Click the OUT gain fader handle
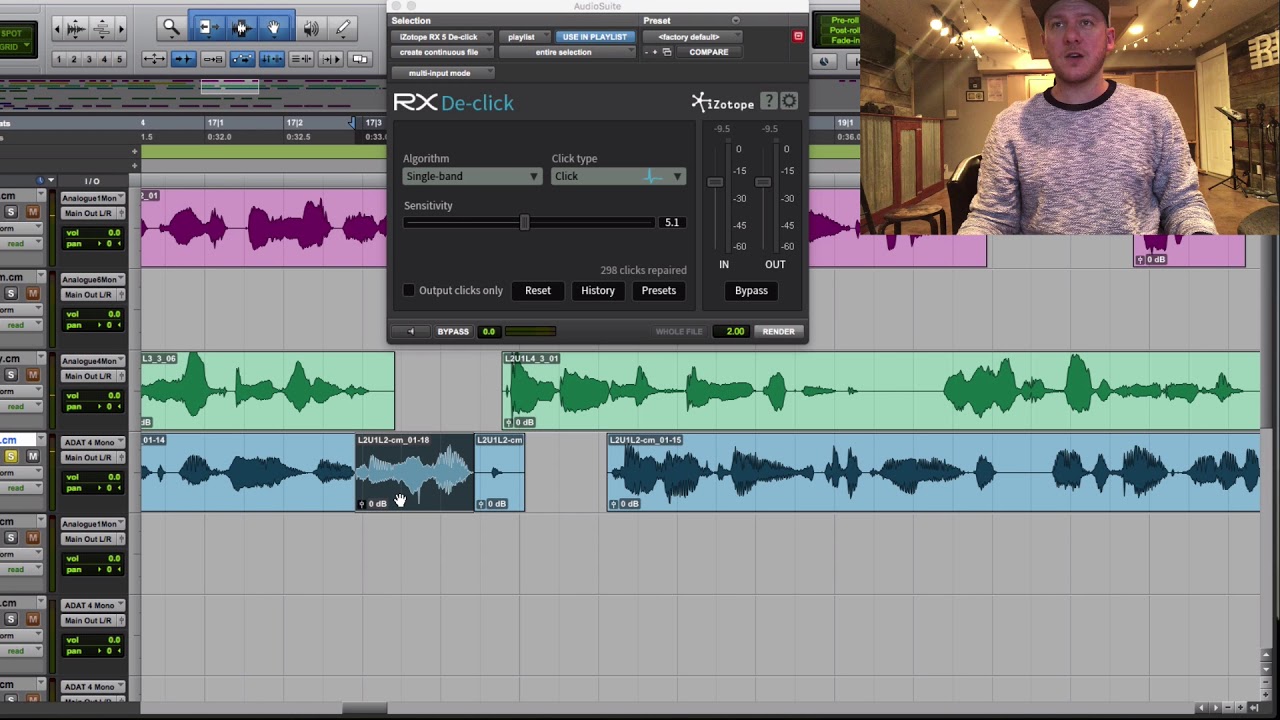Image resolution: width=1280 pixels, height=720 pixels. 763,182
